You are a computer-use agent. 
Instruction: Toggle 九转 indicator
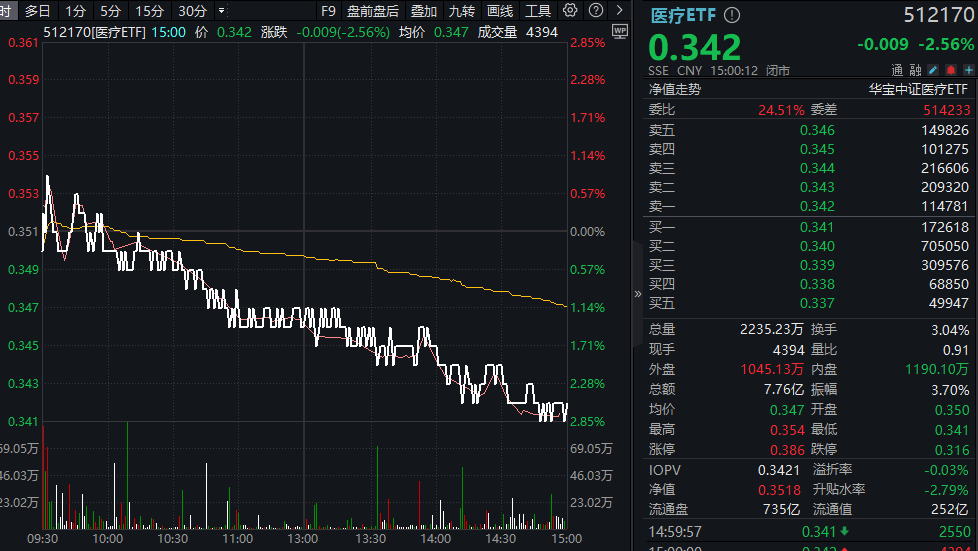[x=462, y=11]
